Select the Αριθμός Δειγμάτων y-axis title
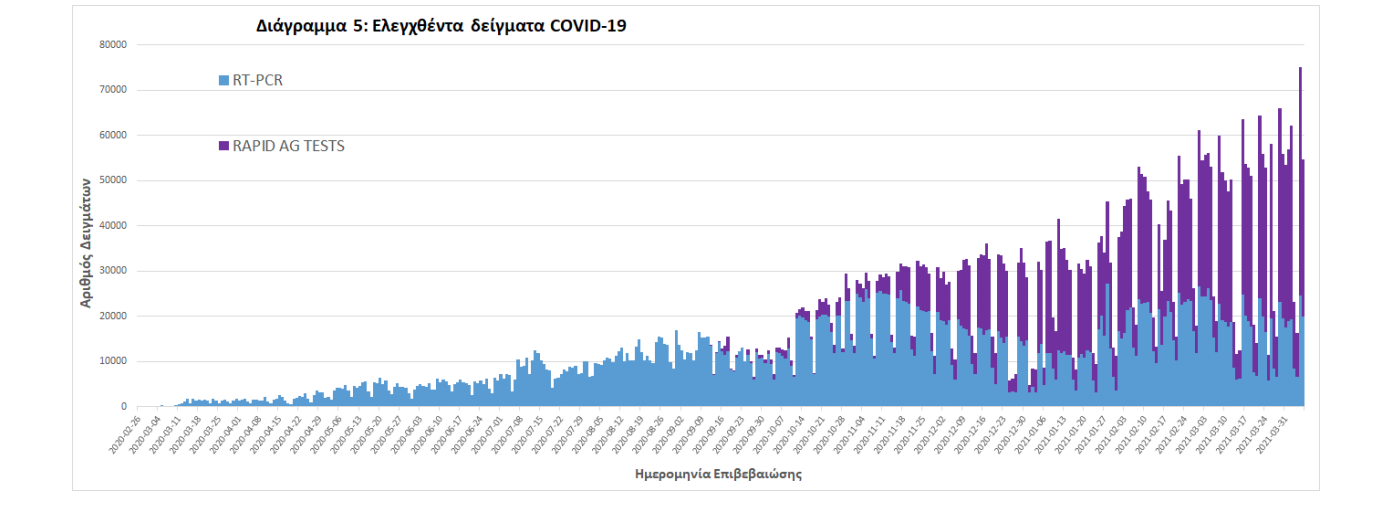 click(88, 241)
